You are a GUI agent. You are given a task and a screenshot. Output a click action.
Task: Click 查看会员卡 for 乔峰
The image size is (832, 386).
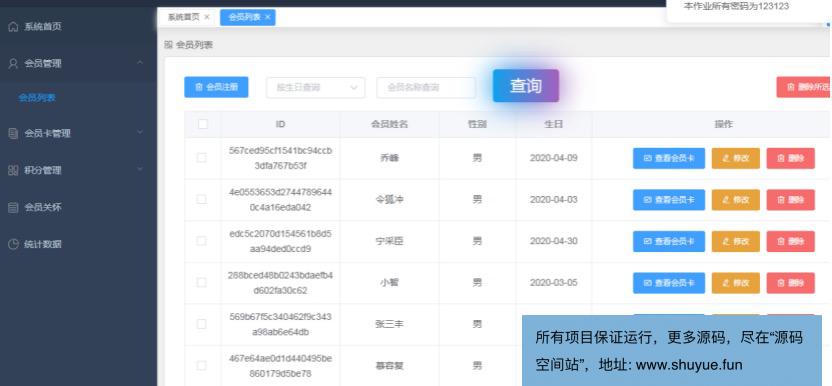669,158
